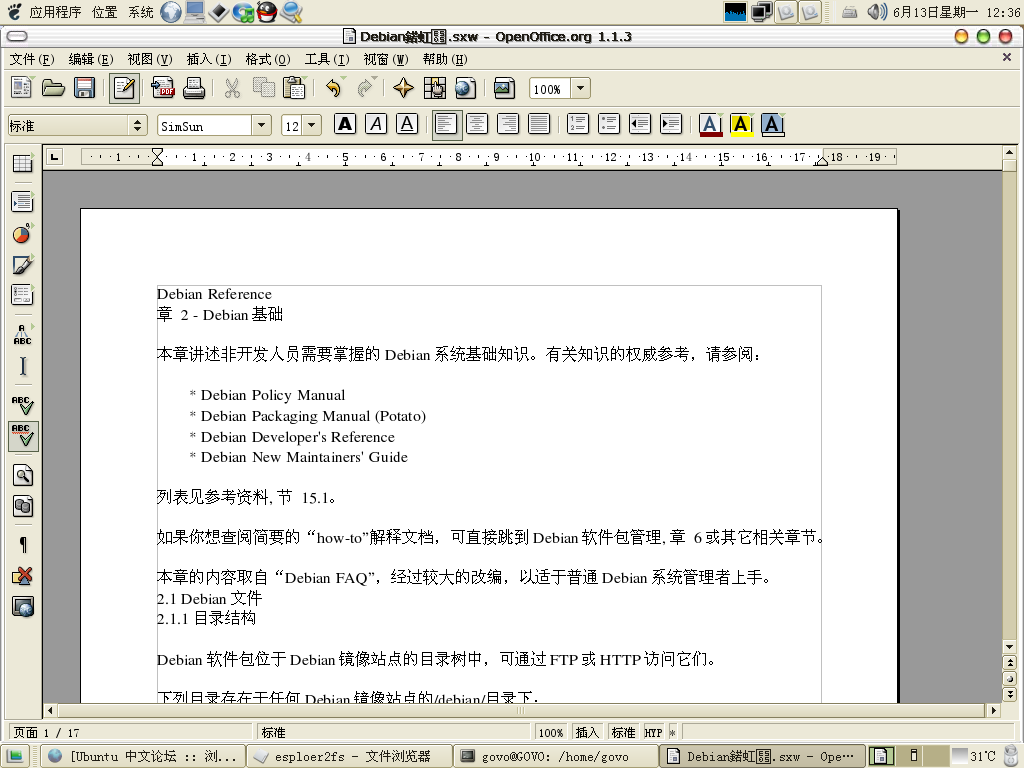Open data sources icon

[23, 507]
